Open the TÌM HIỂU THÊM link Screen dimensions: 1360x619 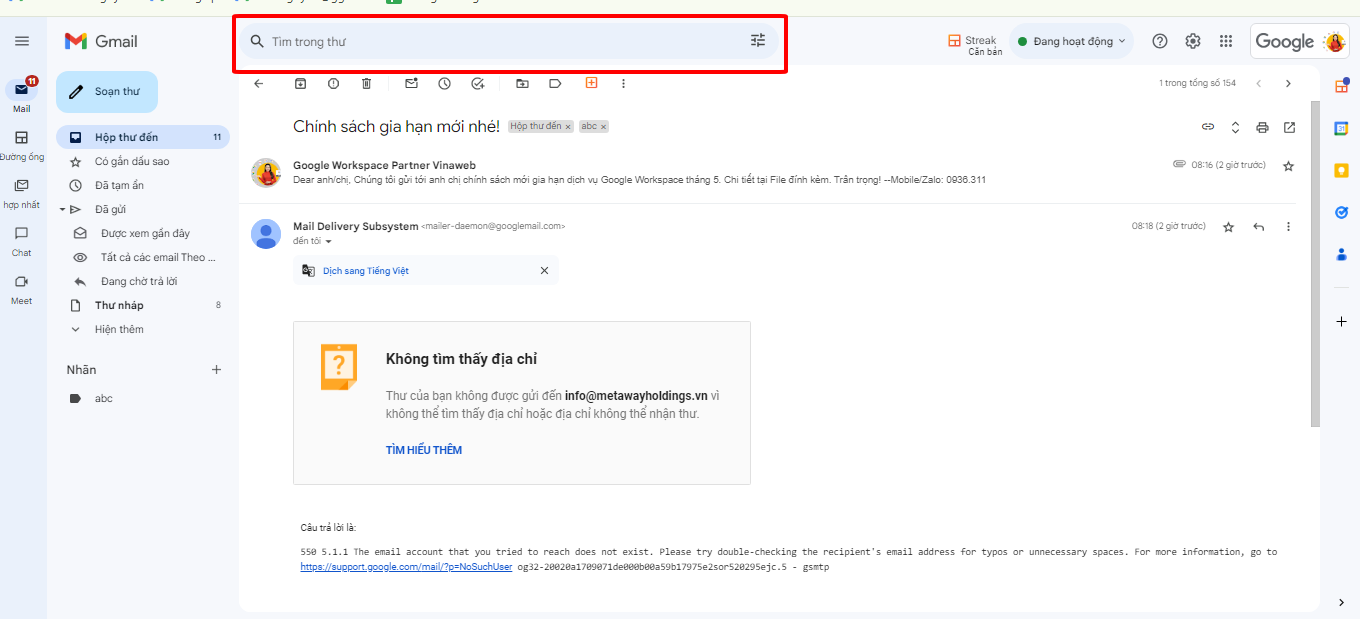[x=424, y=450]
